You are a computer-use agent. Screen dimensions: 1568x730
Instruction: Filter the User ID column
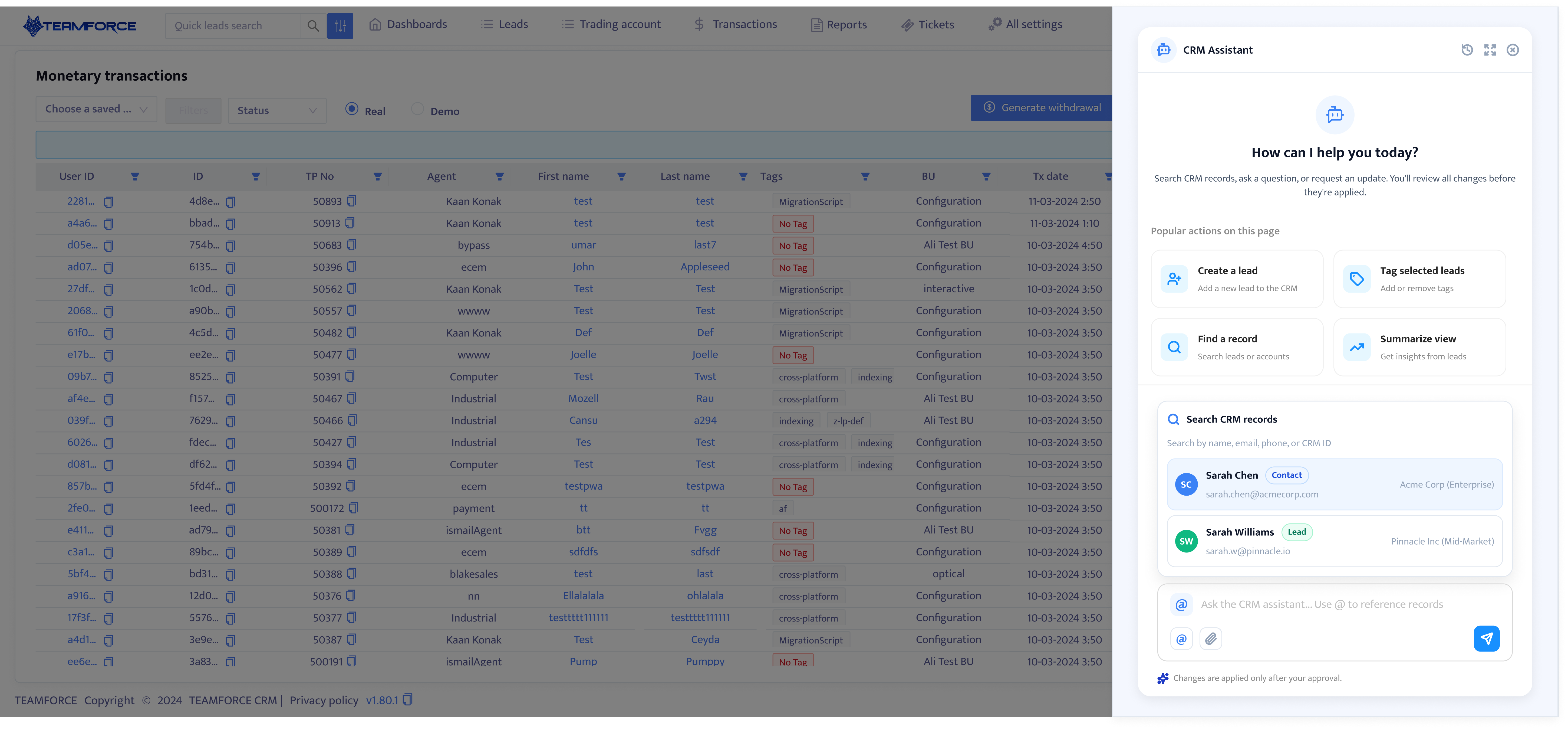(135, 176)
